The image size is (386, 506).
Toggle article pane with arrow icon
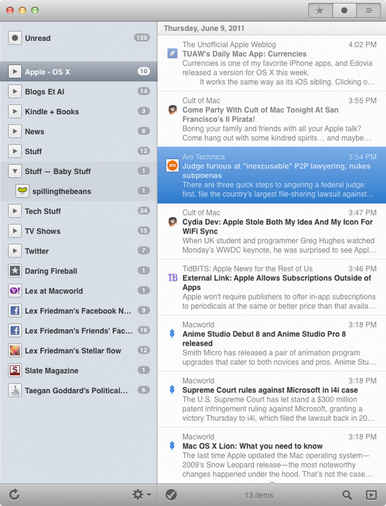point(371,495)
